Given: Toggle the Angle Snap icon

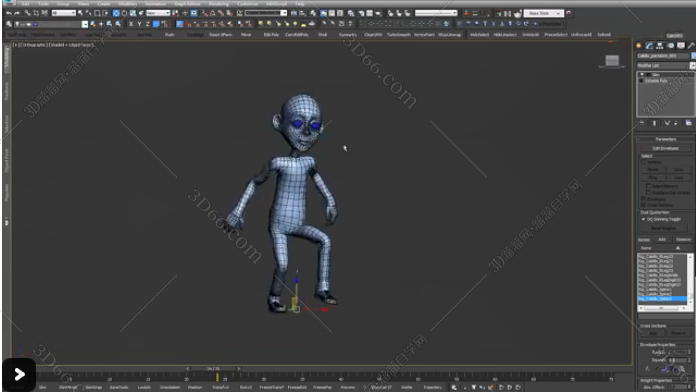Looking at the screenshot, I should [212, 13].
